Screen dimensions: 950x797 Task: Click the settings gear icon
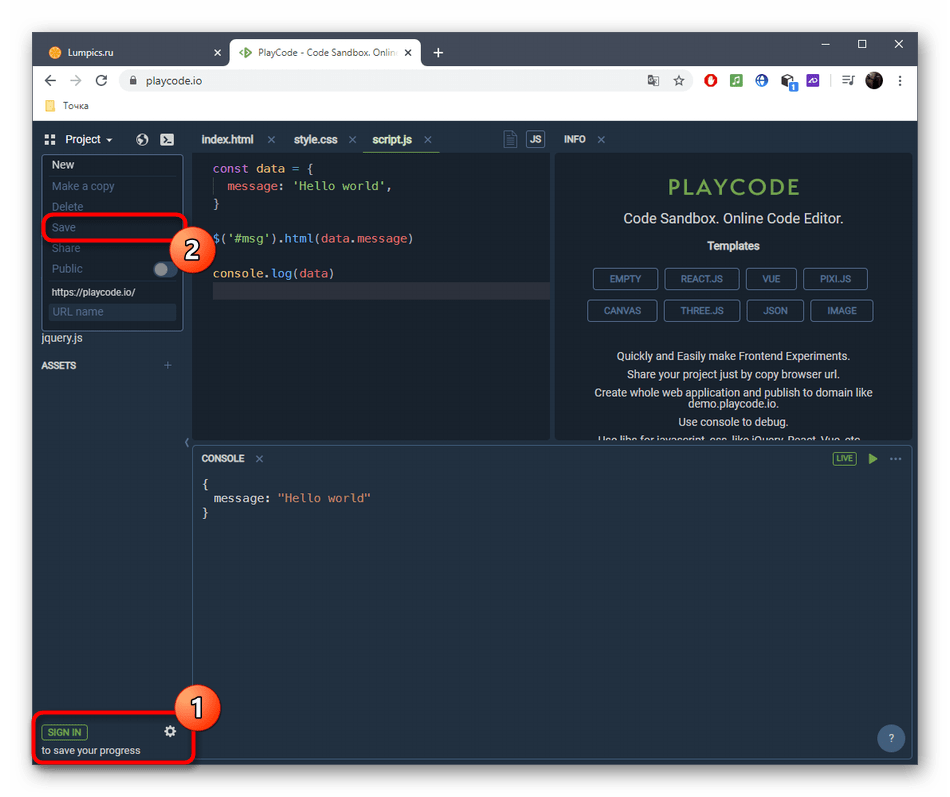click(170, 731)
